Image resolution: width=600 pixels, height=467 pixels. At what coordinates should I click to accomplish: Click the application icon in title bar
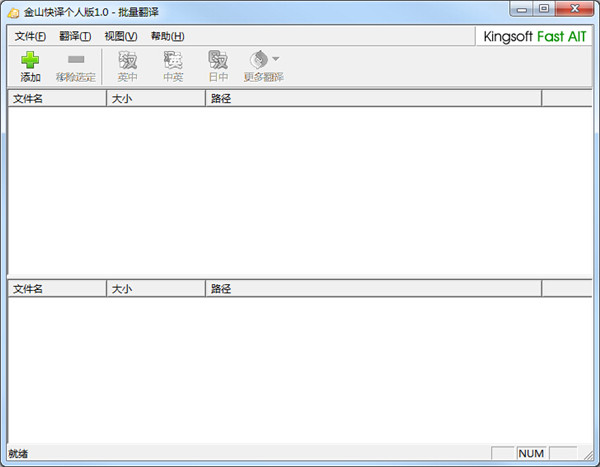coord(13,13)
